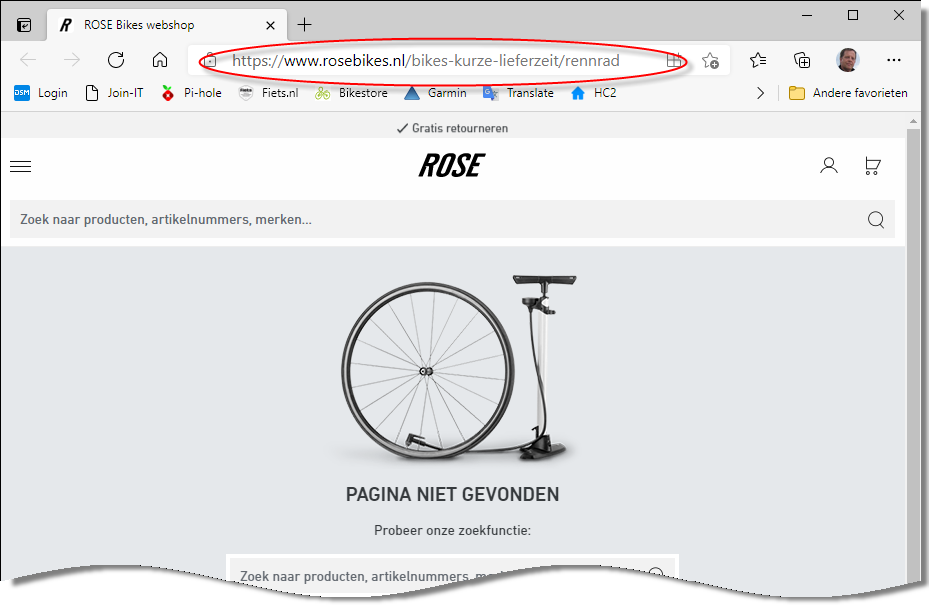Reload the page with refresh button
This screenshot has height=605, width=929.
[115, 60]
